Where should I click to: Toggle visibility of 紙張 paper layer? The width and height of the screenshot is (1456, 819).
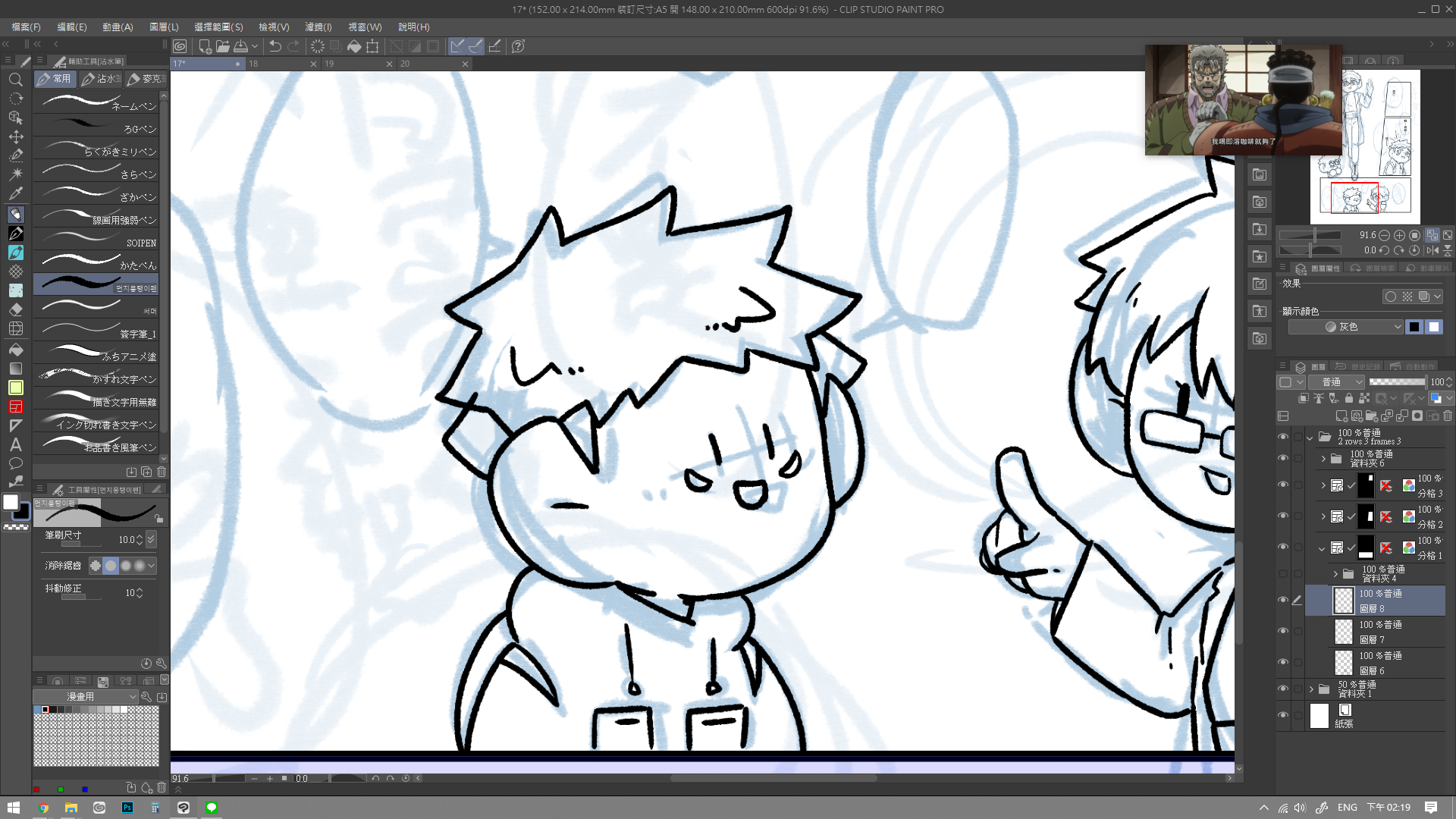[1283, 715]
